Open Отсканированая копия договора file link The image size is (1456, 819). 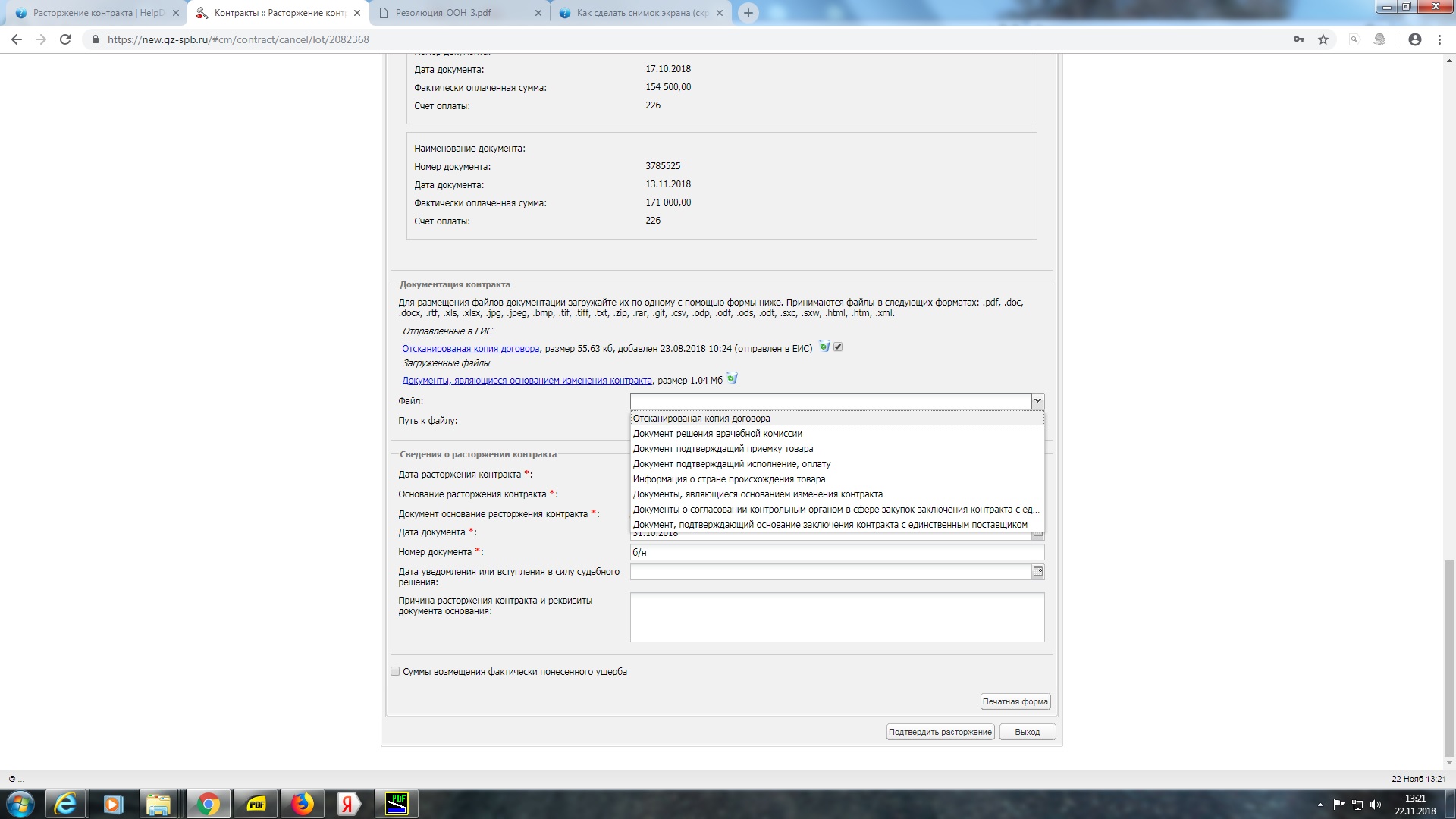pos(470,349)
